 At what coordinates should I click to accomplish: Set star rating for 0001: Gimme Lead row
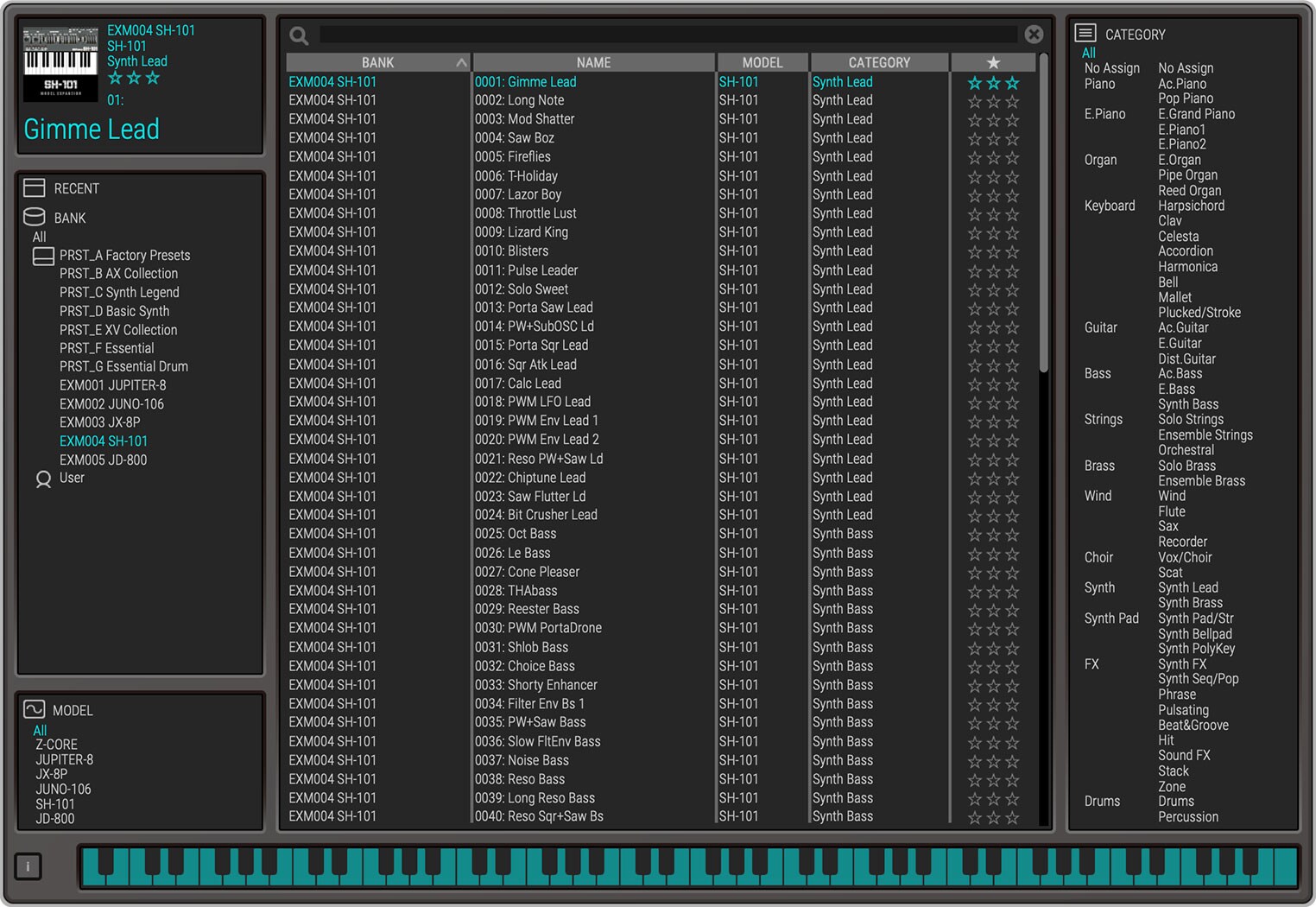tap(993, 83)
